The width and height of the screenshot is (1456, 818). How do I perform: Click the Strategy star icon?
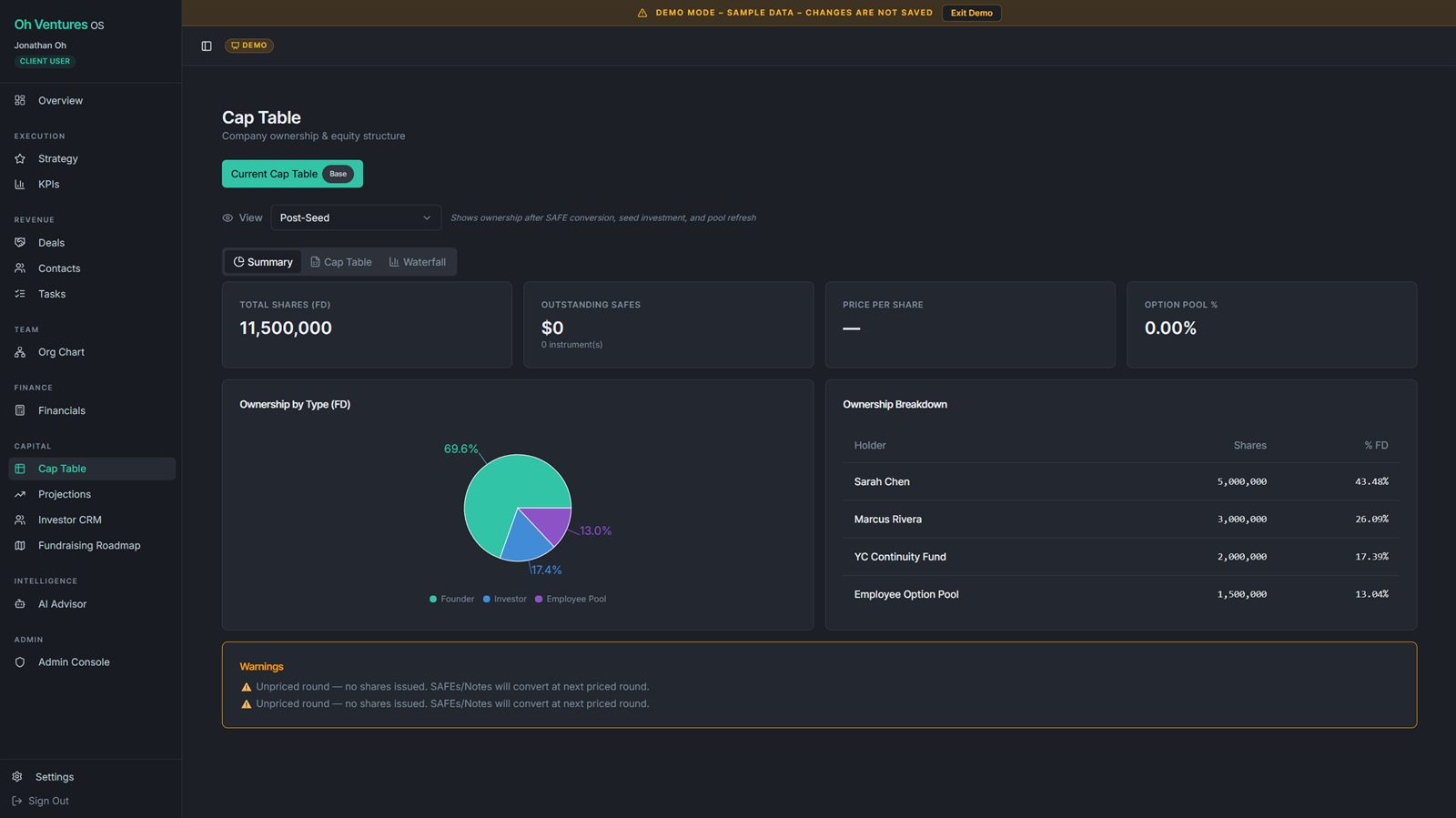[x=20, y=158]
